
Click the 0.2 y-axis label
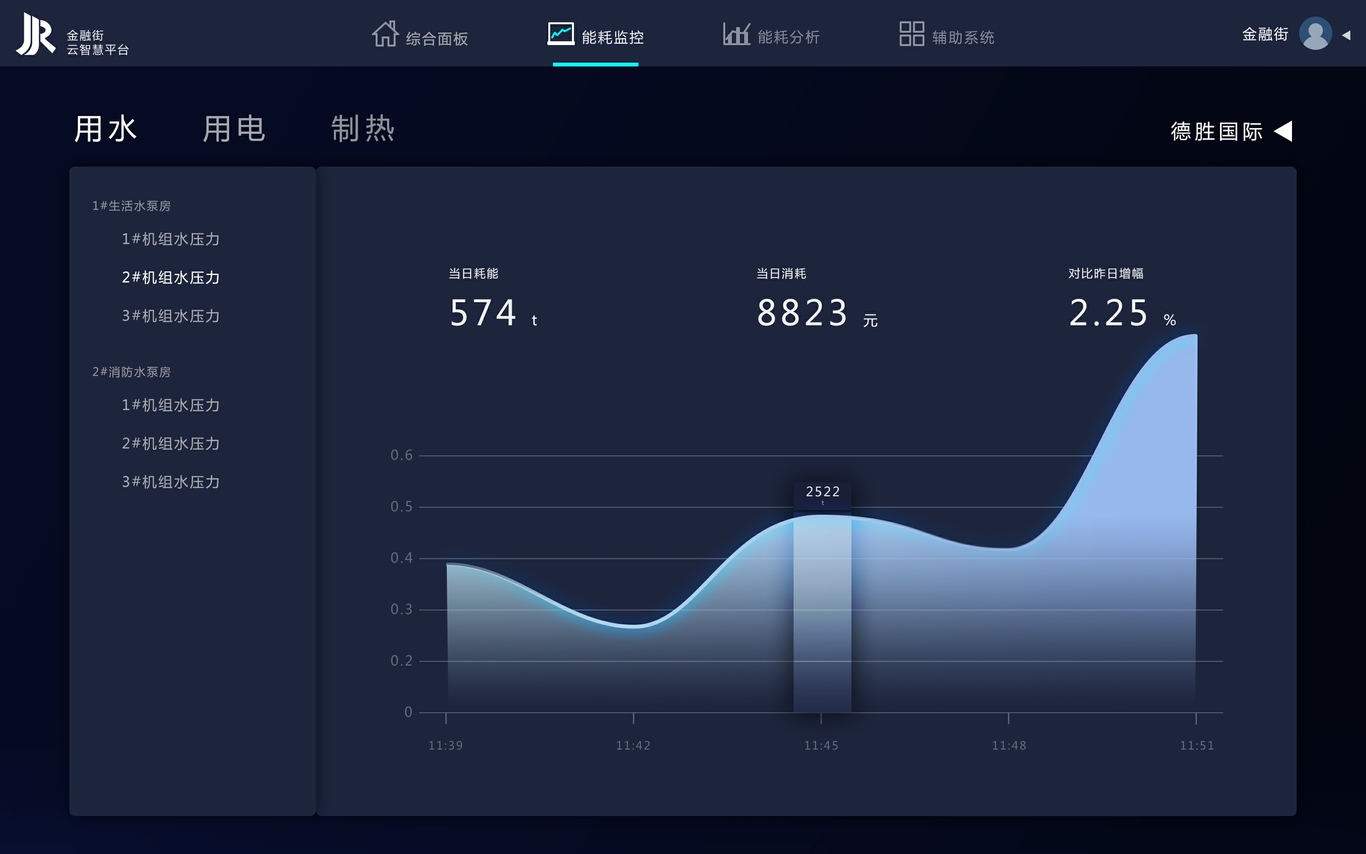coord(401,661)
